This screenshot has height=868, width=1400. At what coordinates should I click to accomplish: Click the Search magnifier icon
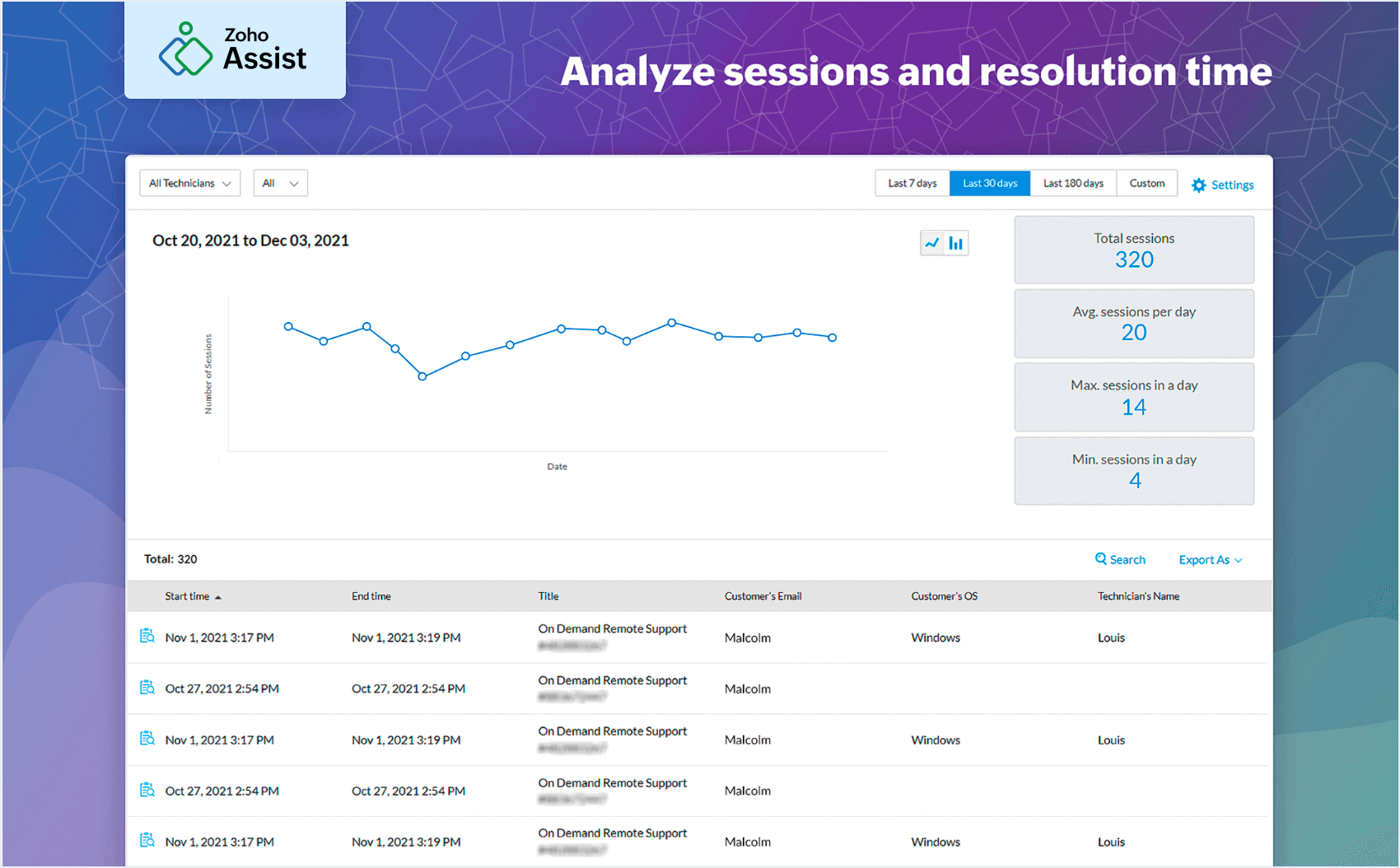pyautogui.click(x=1101, y=559)
